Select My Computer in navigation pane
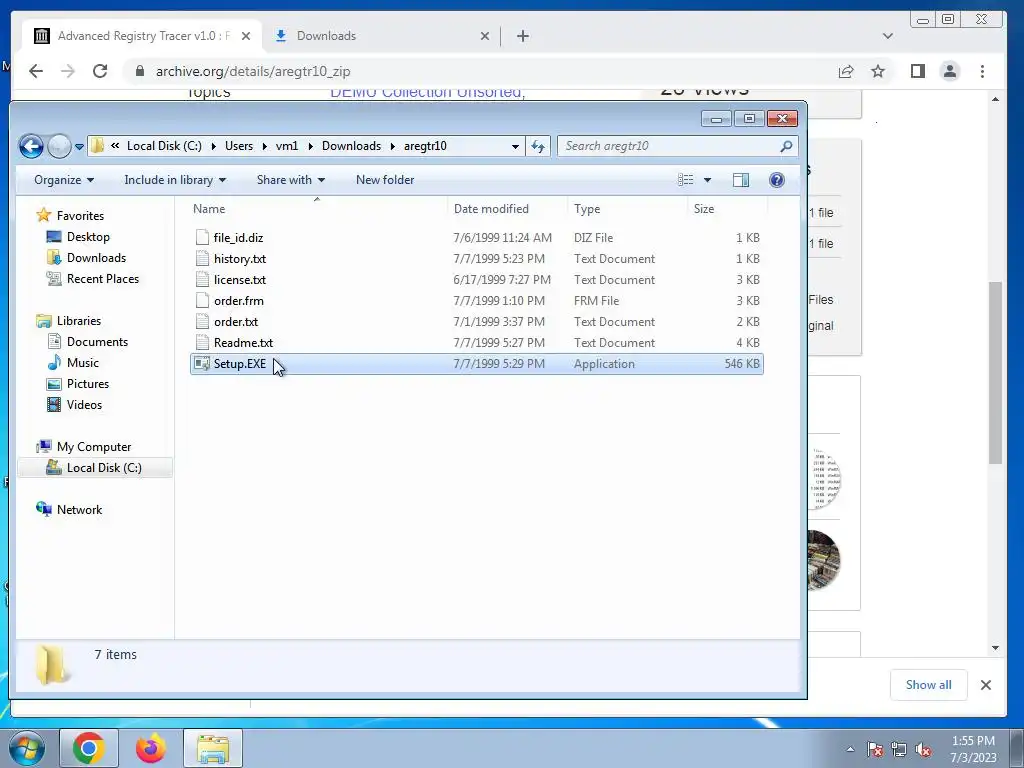 (x=93, y=447)
